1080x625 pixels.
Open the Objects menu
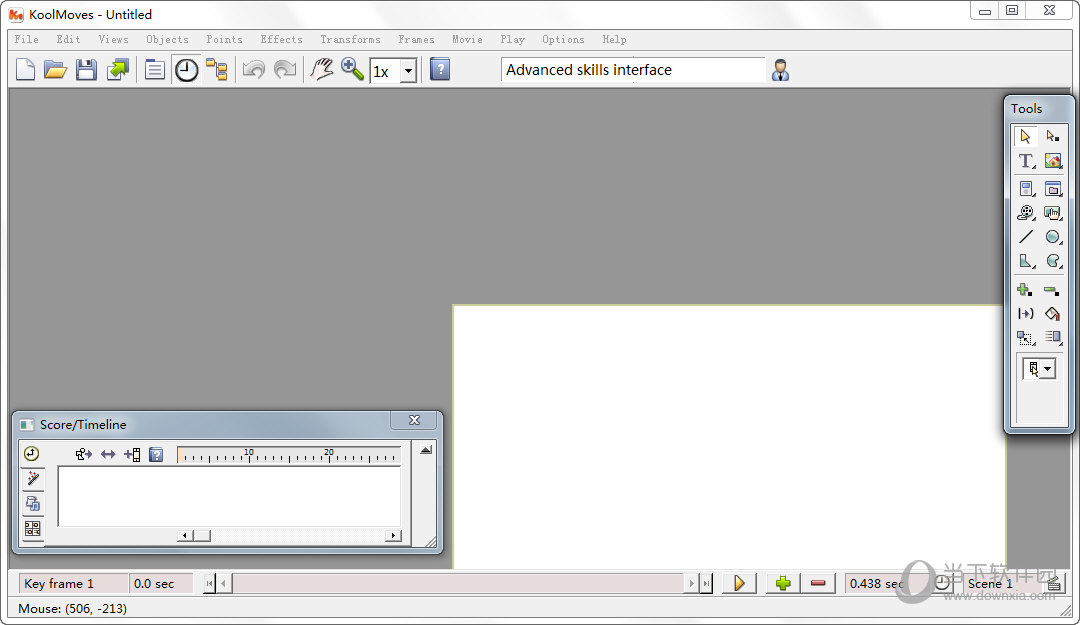pyautogui.click(x=167, y=39)
